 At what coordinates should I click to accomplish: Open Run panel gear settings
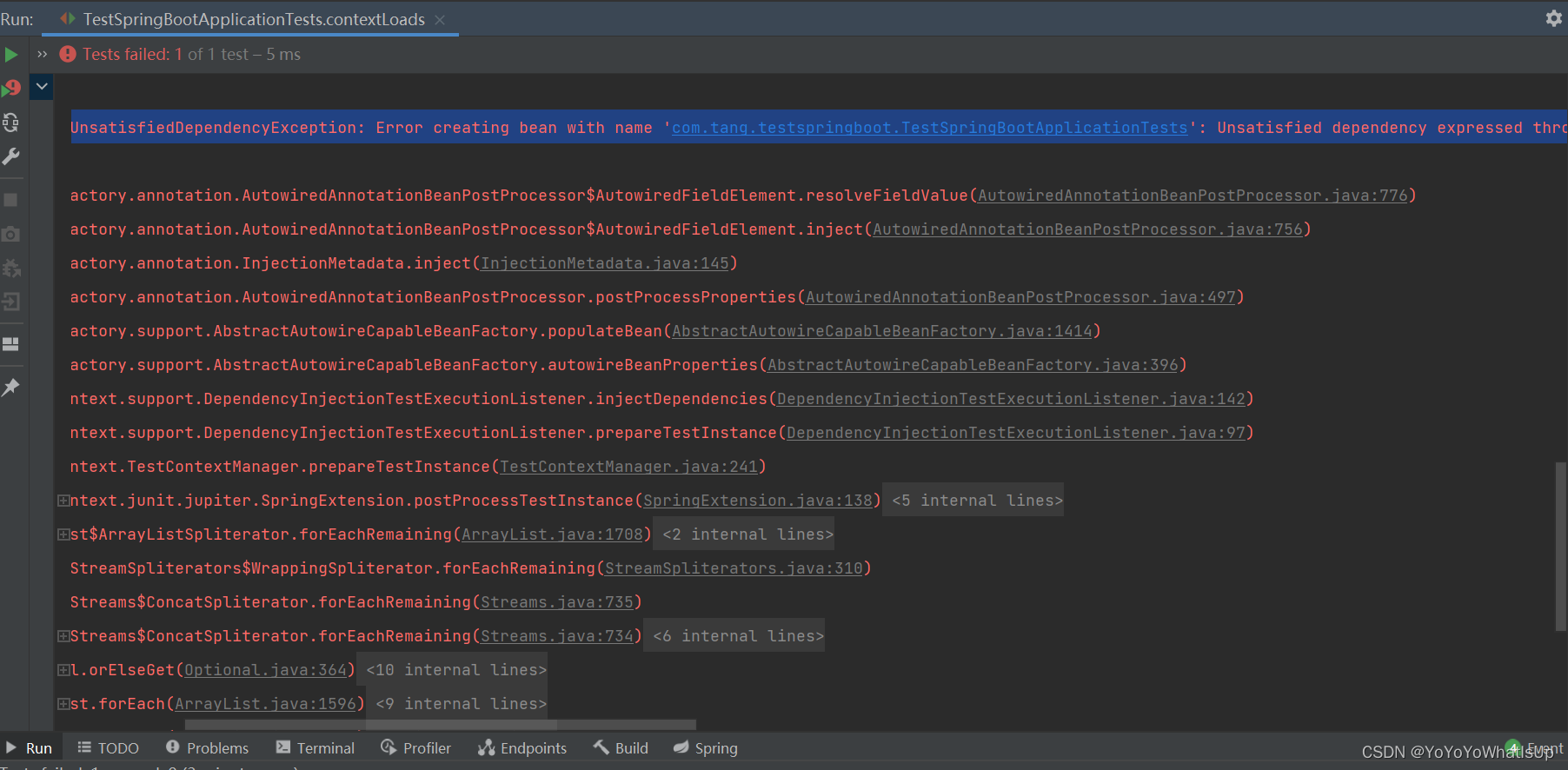pyautogui.click(x=1553, y=18)
